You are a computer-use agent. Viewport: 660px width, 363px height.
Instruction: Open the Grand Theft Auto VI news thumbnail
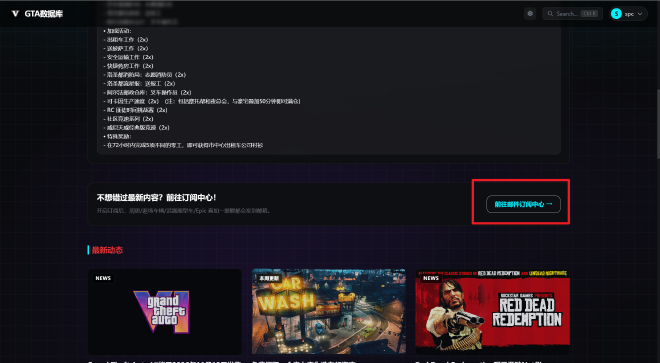coord(165,312)
